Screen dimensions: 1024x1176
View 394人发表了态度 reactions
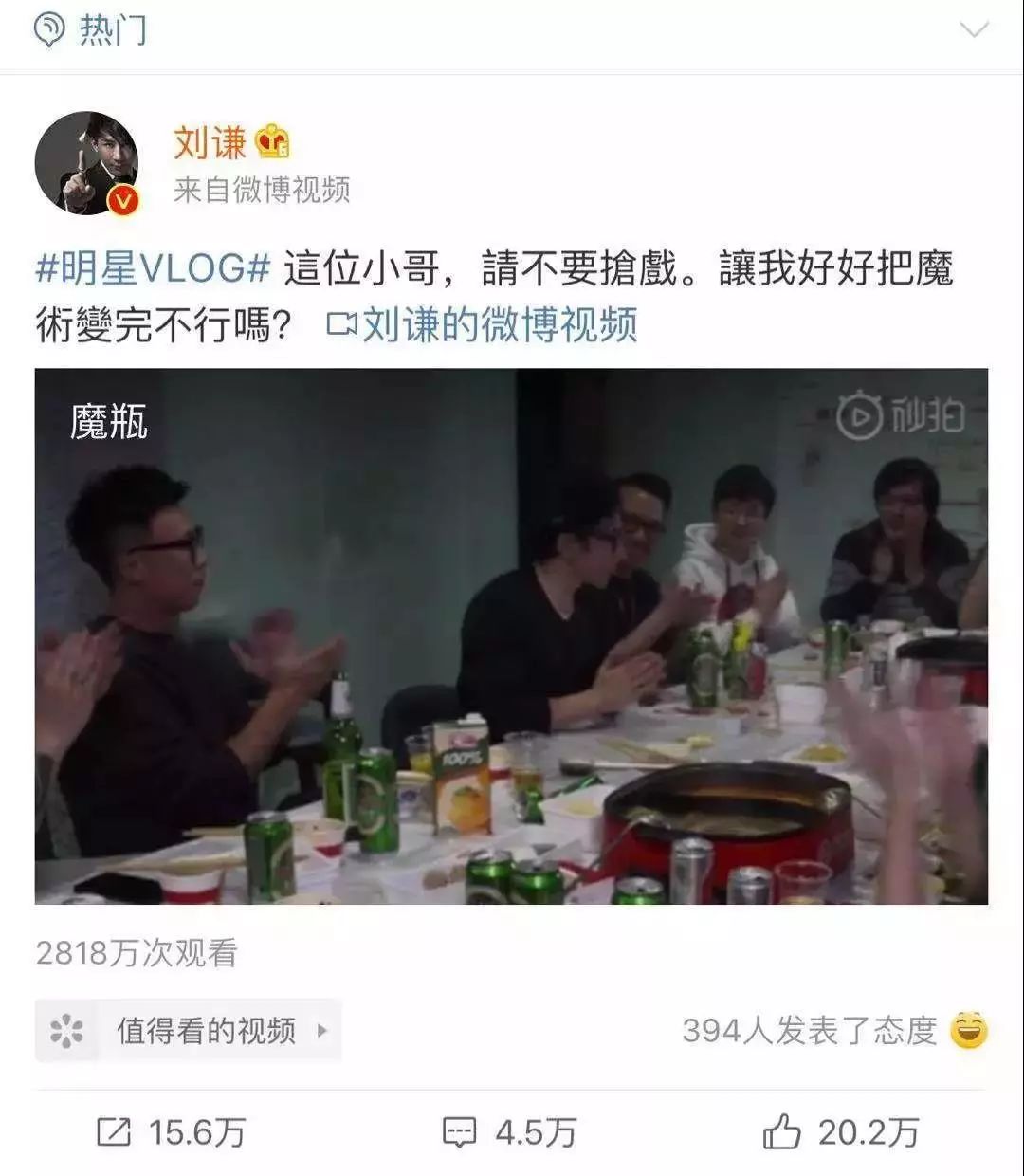810,1030
